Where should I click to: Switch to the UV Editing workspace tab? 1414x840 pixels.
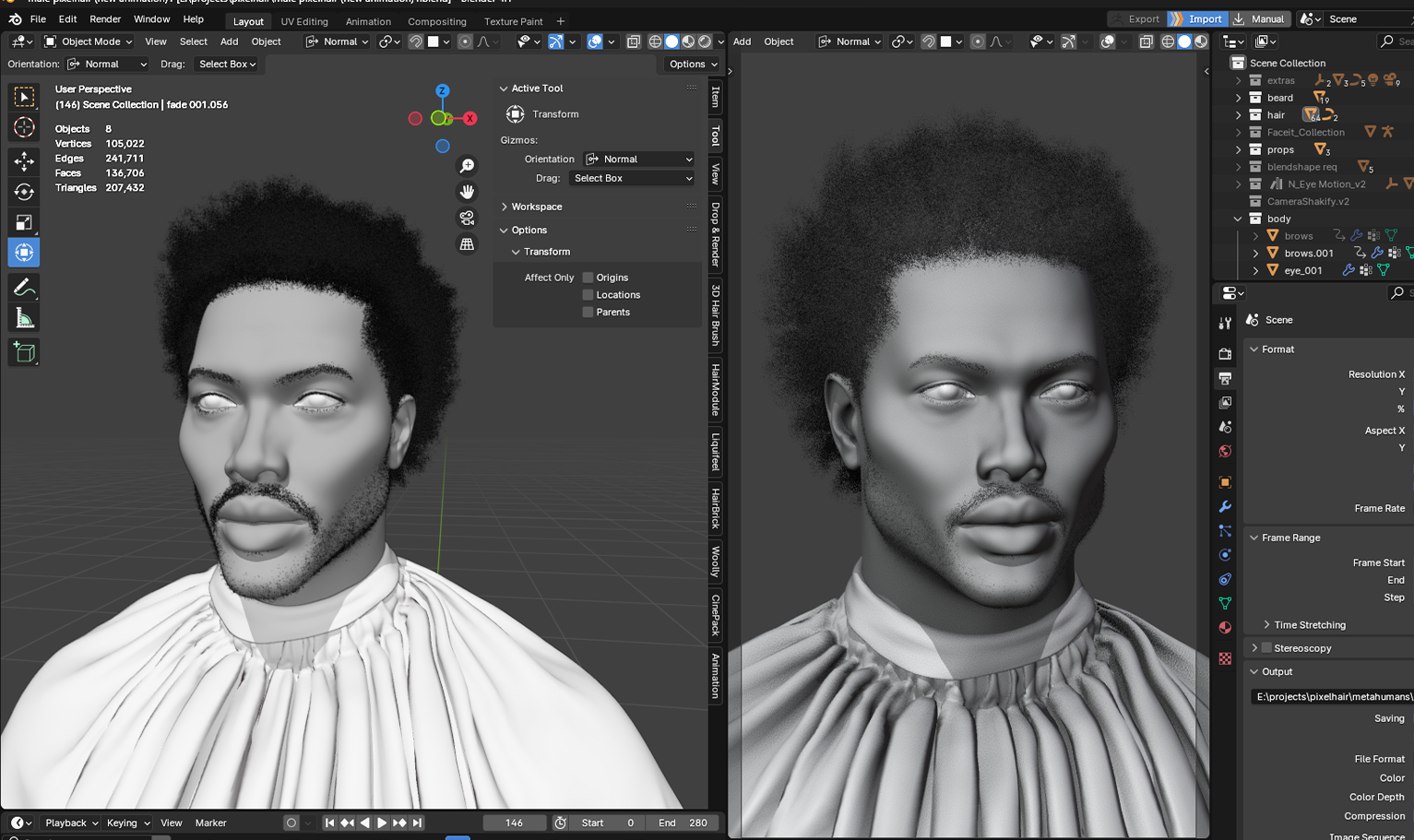[x=304, y=21]
